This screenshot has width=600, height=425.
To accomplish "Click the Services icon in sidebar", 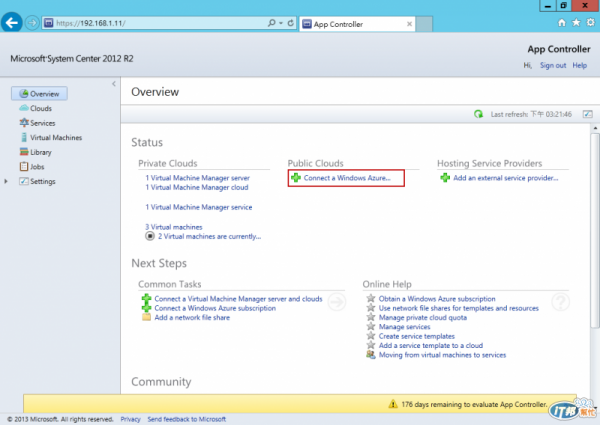I will (24, 122).
